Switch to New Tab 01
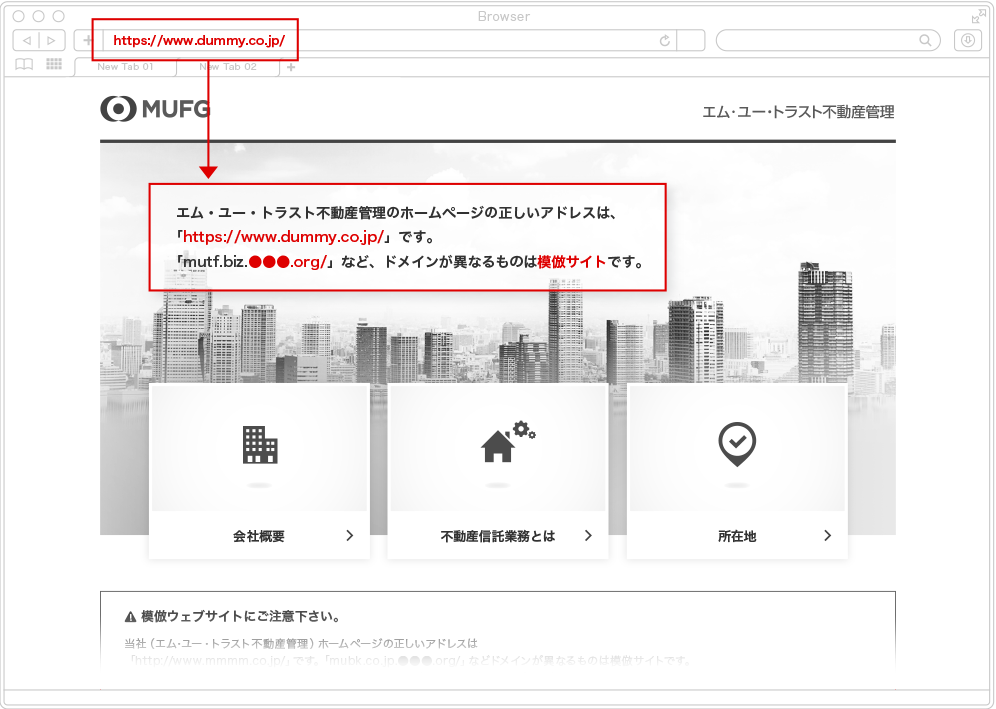Image resolution: width=996 pixels, height=709 pixels. (x=125, y=67)
